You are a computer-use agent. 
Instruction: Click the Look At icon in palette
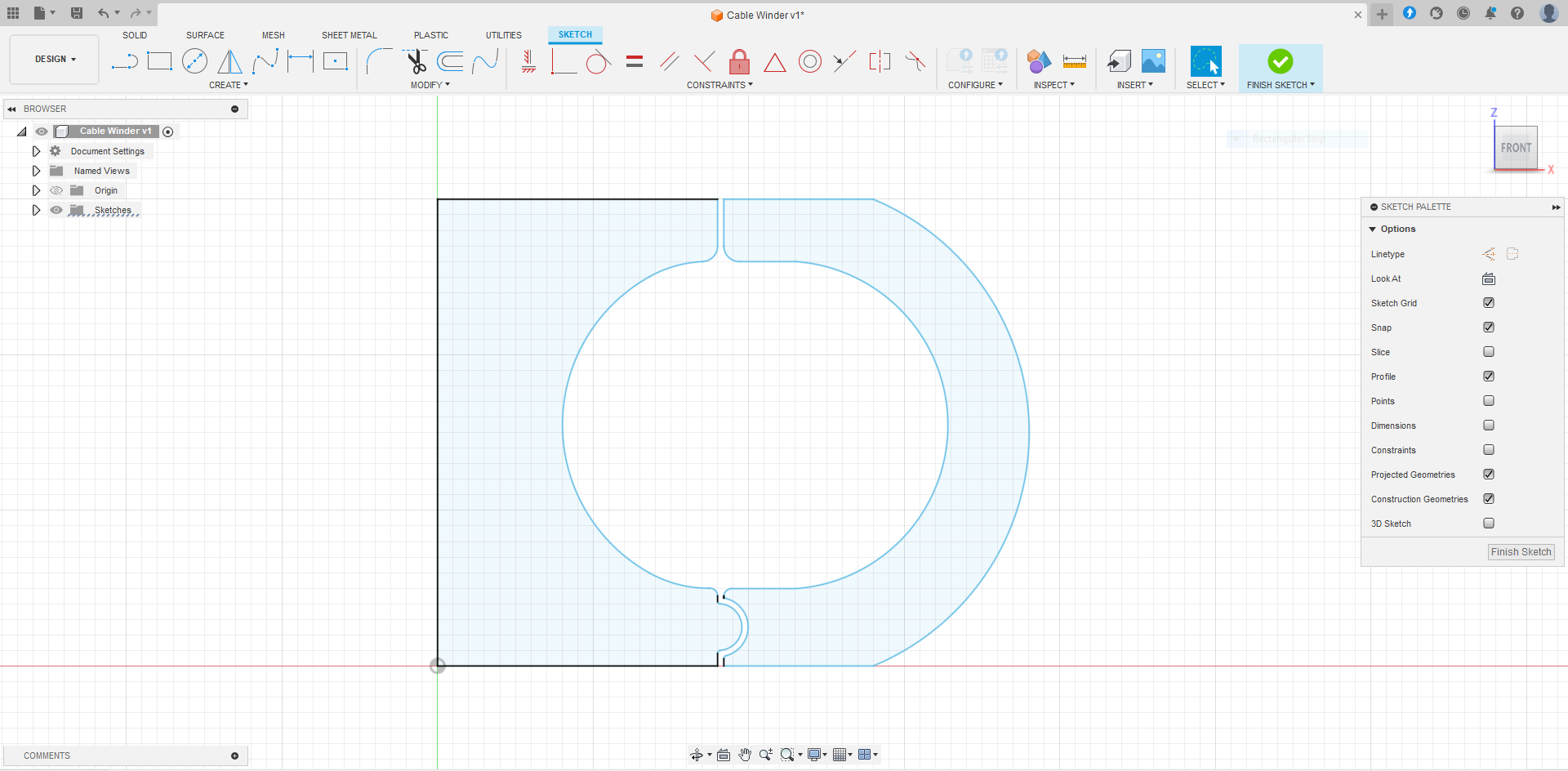(x=1489, y=279)
